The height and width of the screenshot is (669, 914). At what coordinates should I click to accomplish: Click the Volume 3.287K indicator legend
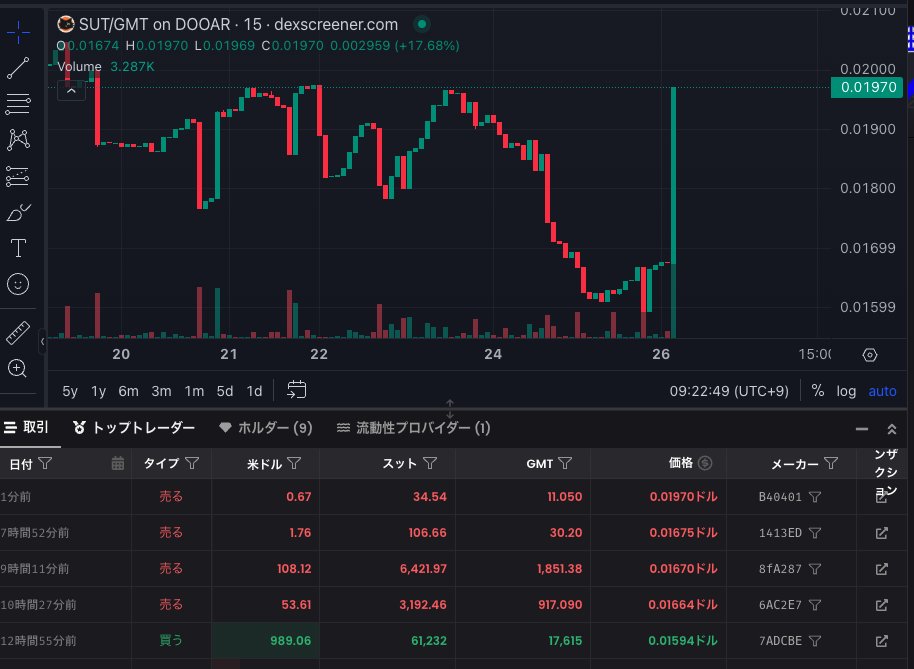tap(106, 66)
